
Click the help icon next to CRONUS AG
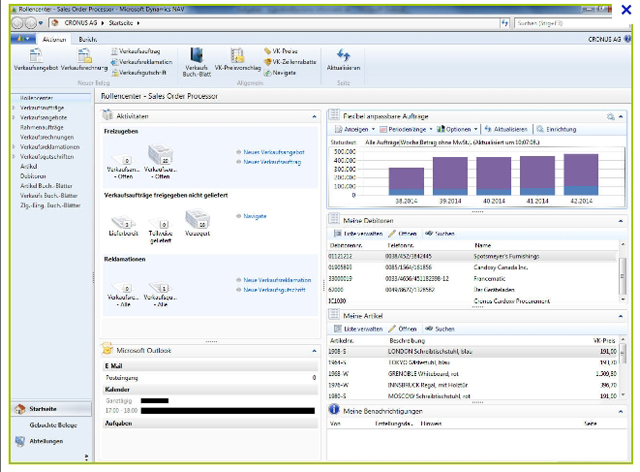627,39
